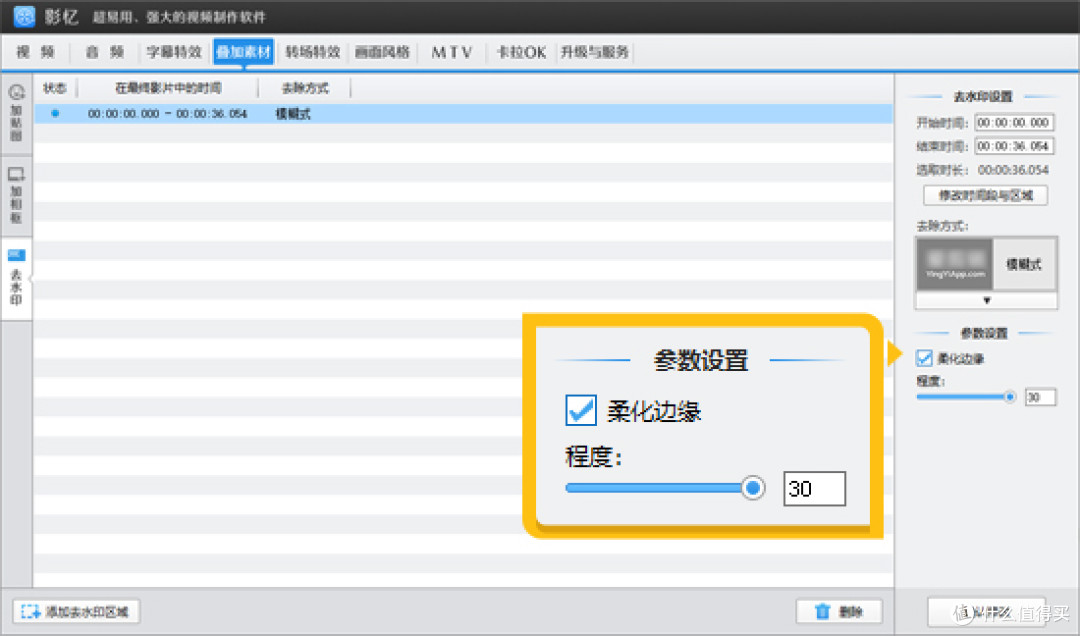The width and height of the screenshot is (1080, 636).
Task: Click the 模糊式 removal method preview thumbnail
Action: 955,264
